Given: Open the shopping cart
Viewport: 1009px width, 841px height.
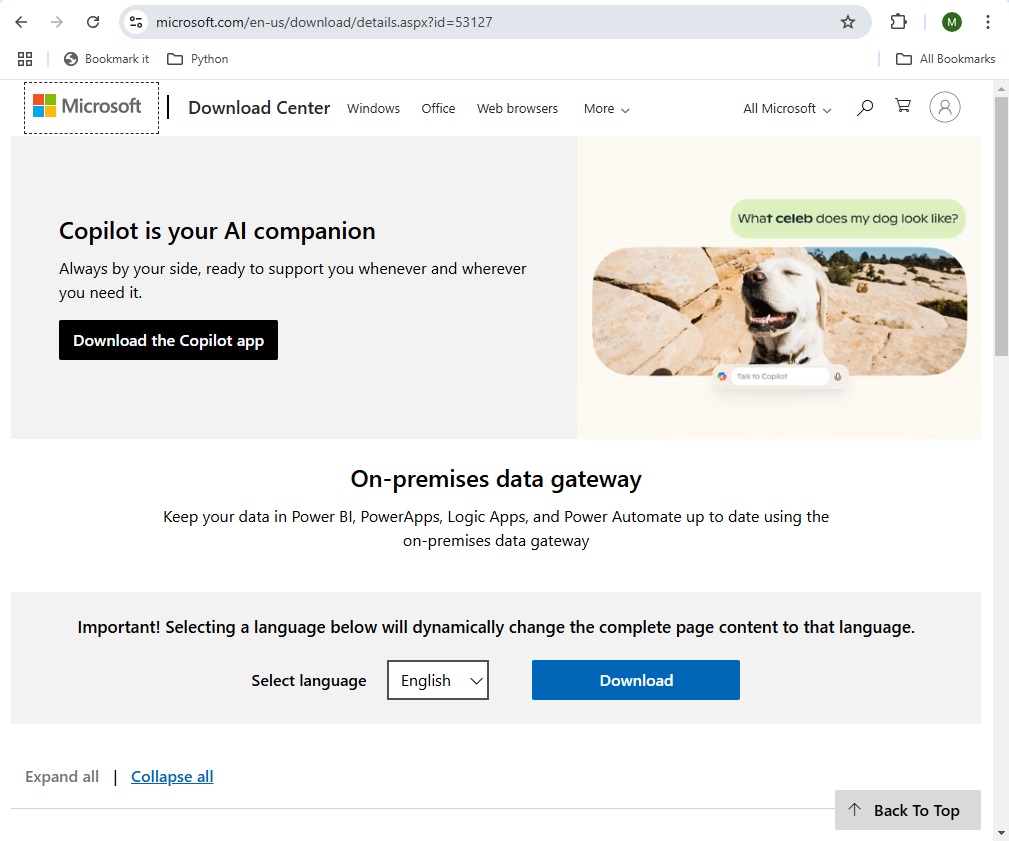Looking at the screenshot, I should point(903,106).
